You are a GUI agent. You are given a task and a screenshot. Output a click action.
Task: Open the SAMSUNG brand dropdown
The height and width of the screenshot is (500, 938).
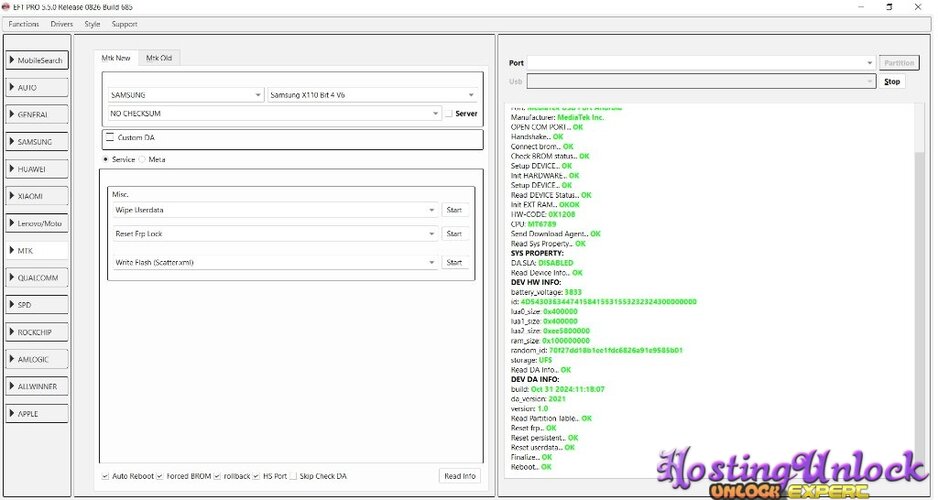[186, 95]
